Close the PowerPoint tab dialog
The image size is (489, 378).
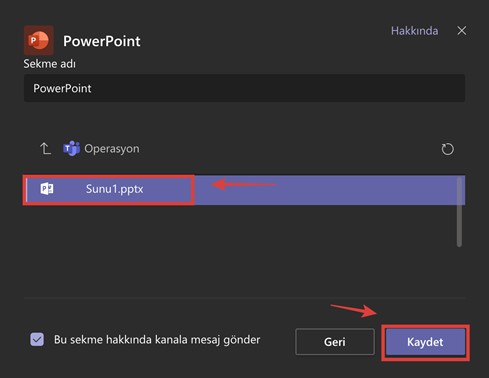point(462,31)
